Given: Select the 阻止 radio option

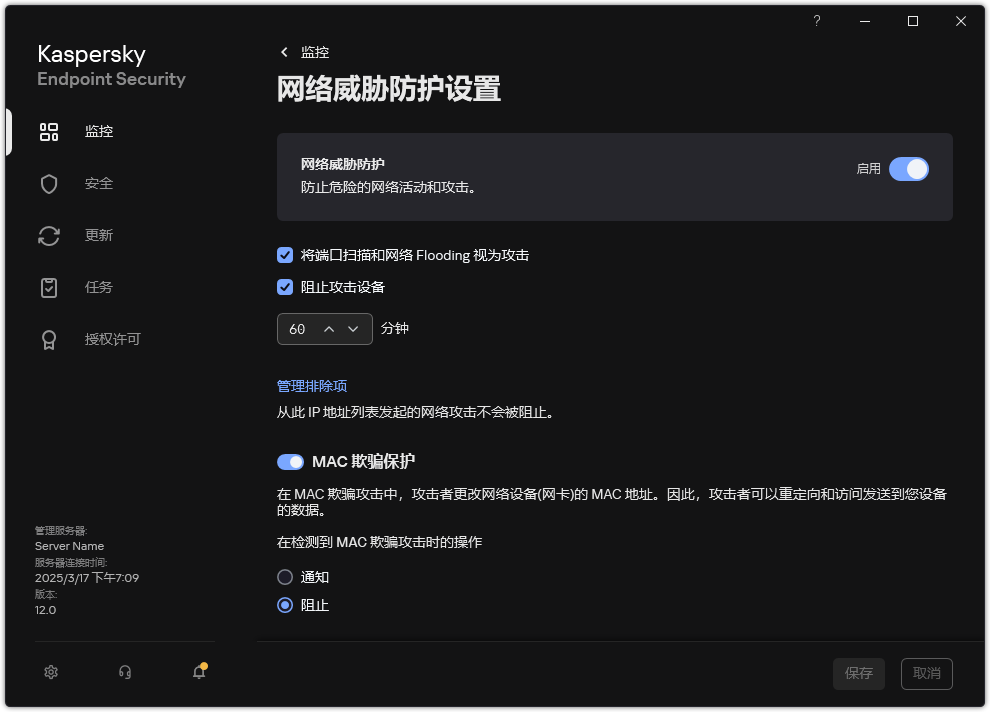Looking at the screenshot, I should pyautogui.click(x=285, y=605).
